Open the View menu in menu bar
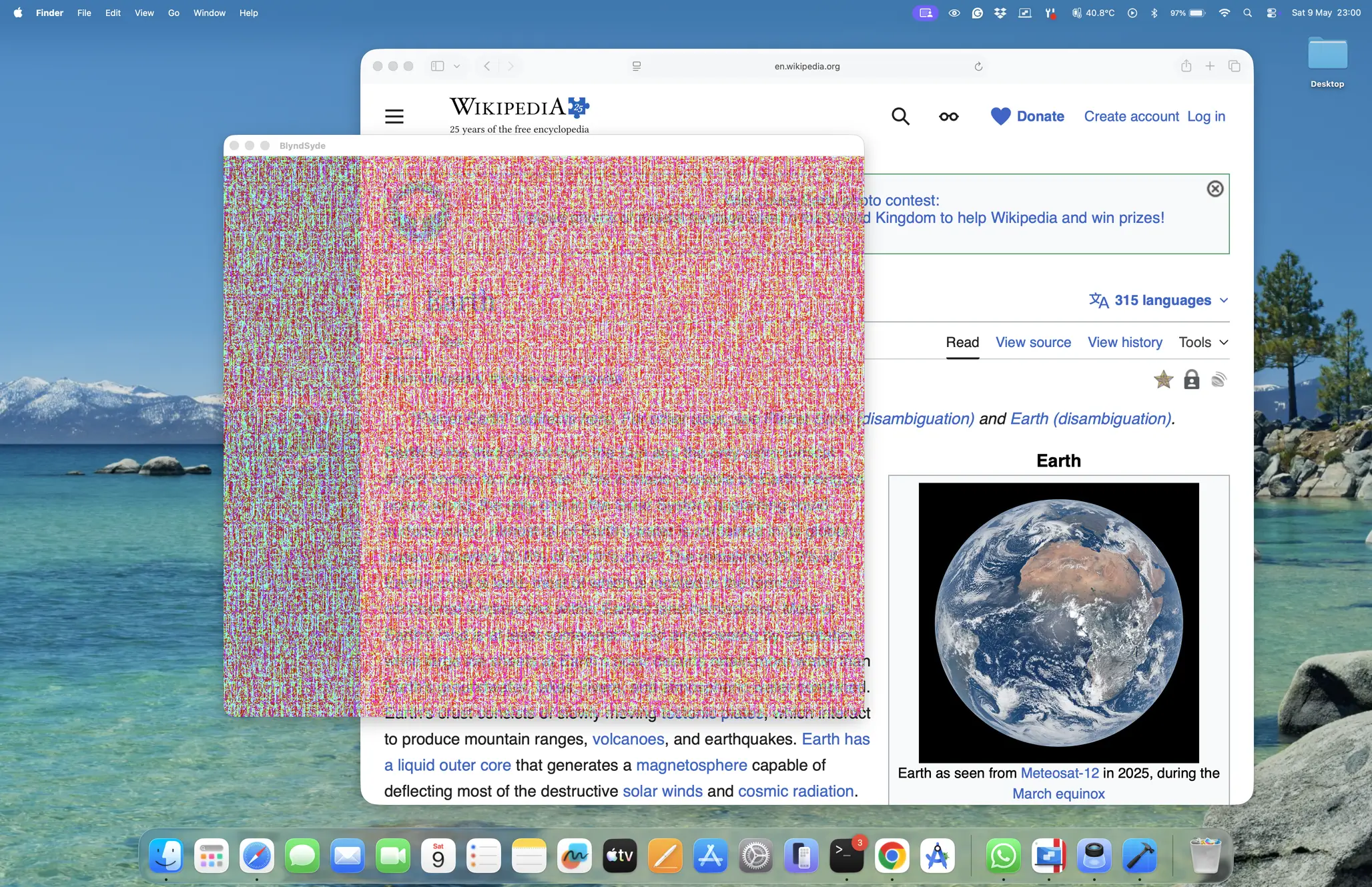This screenshot has height=887, width=1372. (144, 13)
